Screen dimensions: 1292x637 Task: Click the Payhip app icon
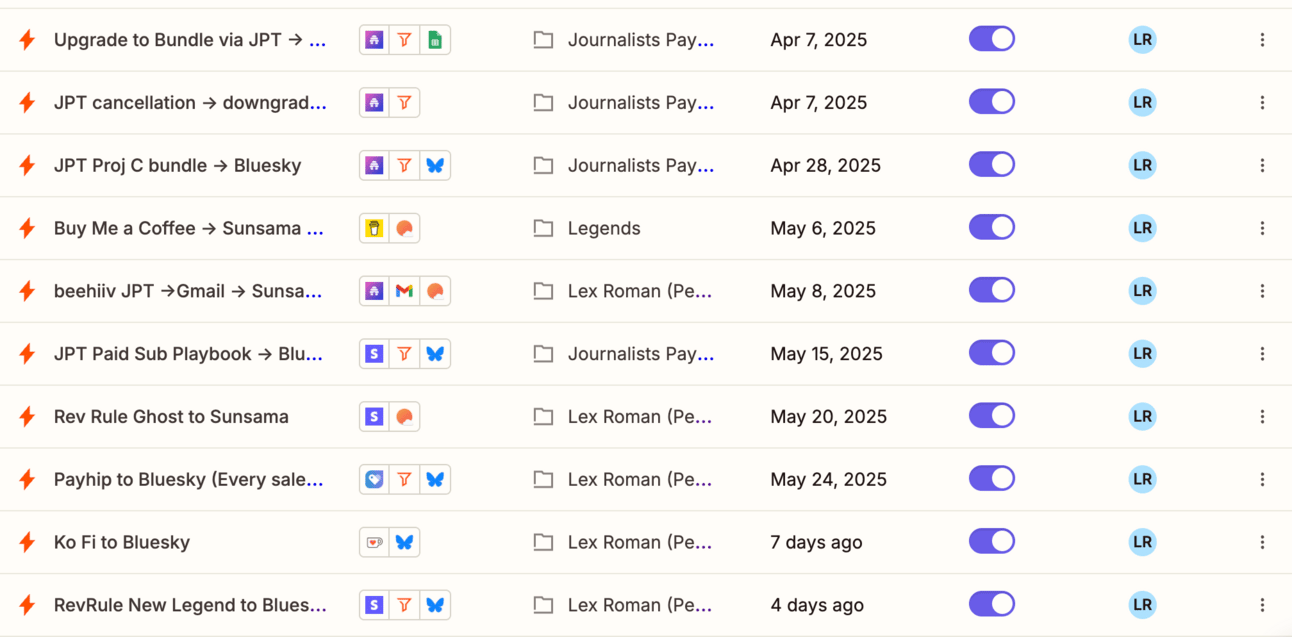374,480
